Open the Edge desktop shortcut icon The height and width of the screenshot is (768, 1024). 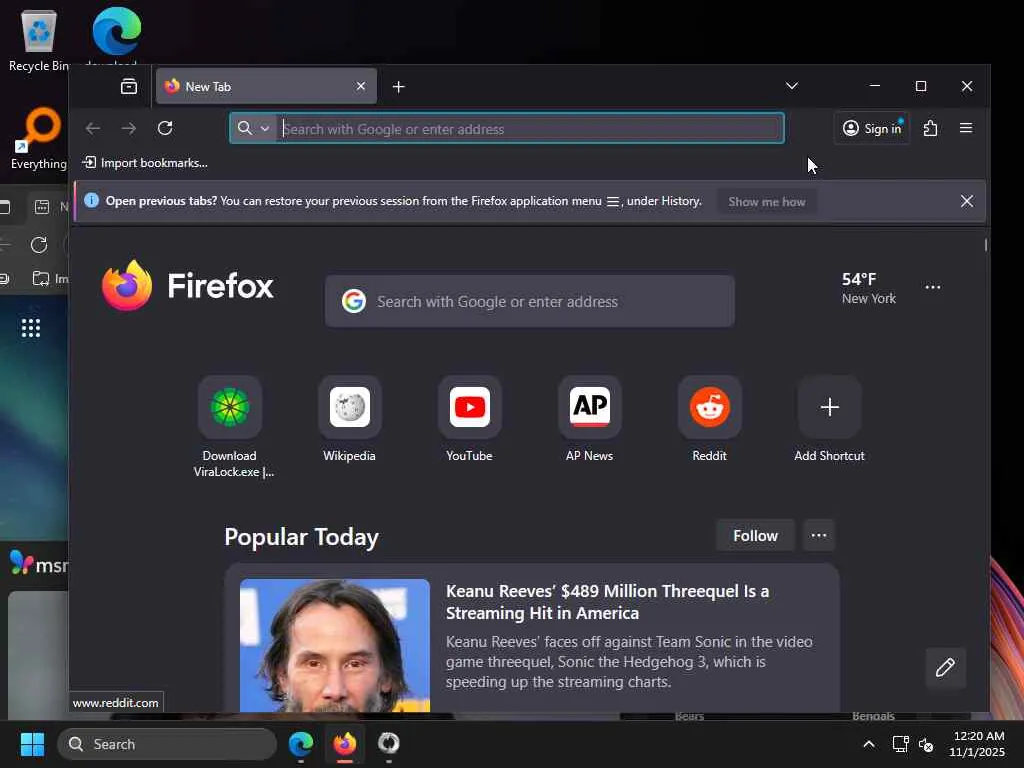click(116, 33)
